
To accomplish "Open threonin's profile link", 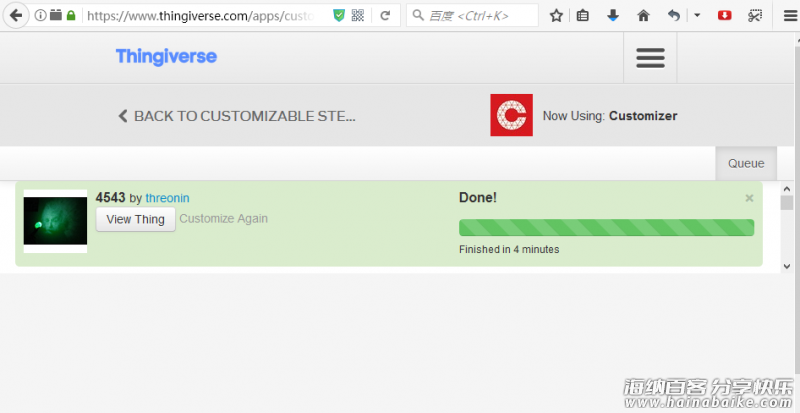I will point(167,198).
